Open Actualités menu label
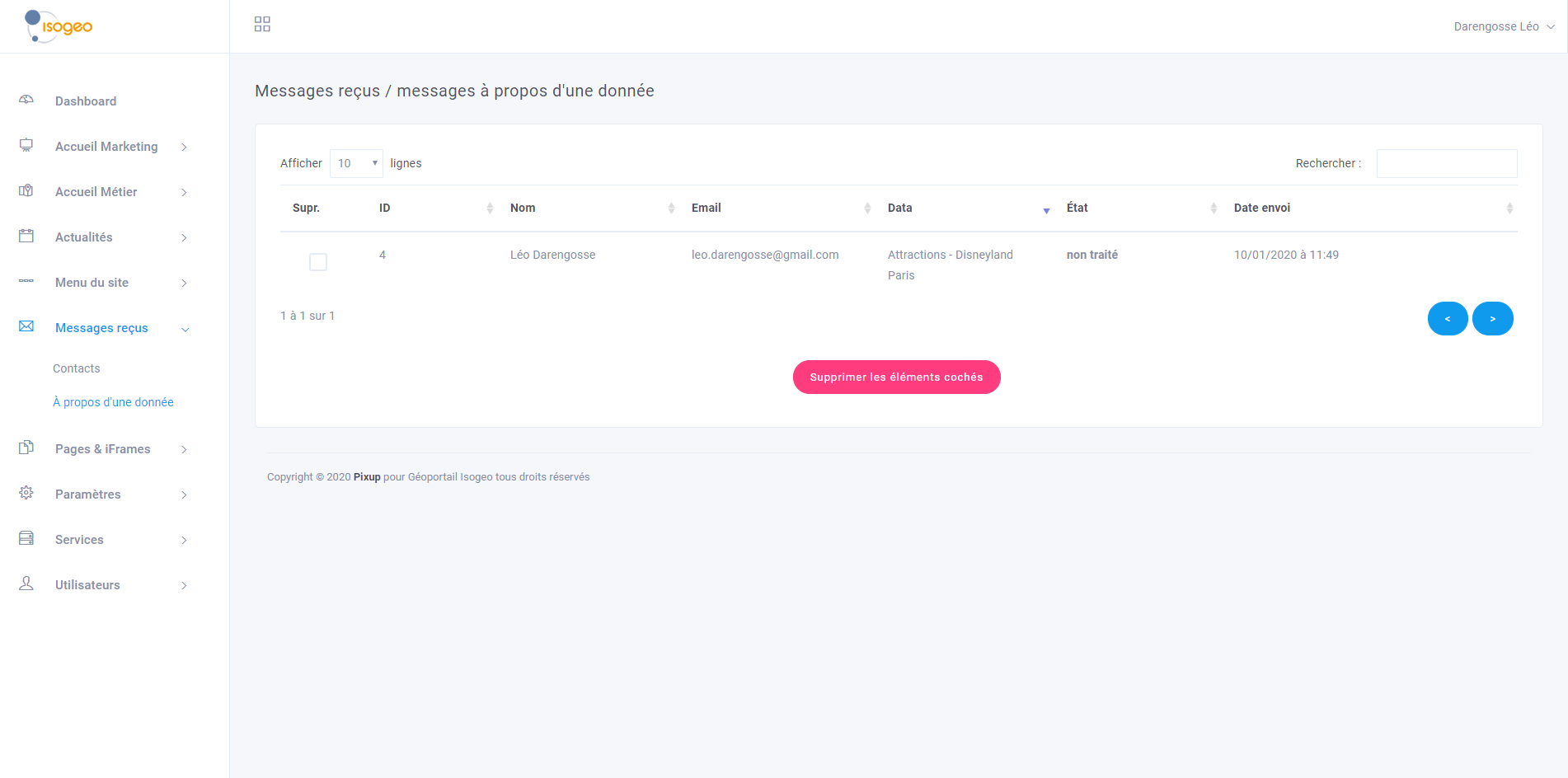Viewport: 1568px width, 778px height. [84, 237]
